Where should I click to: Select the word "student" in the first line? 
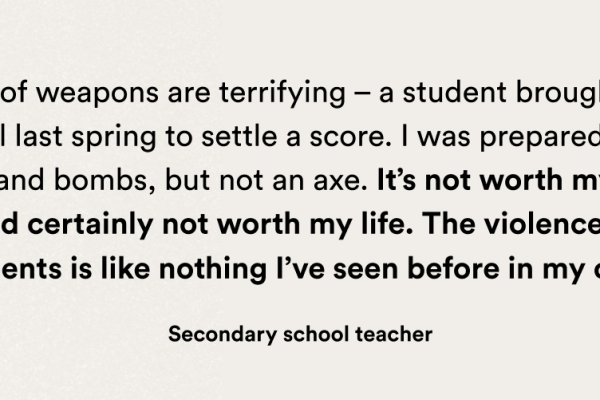point(455,92)
